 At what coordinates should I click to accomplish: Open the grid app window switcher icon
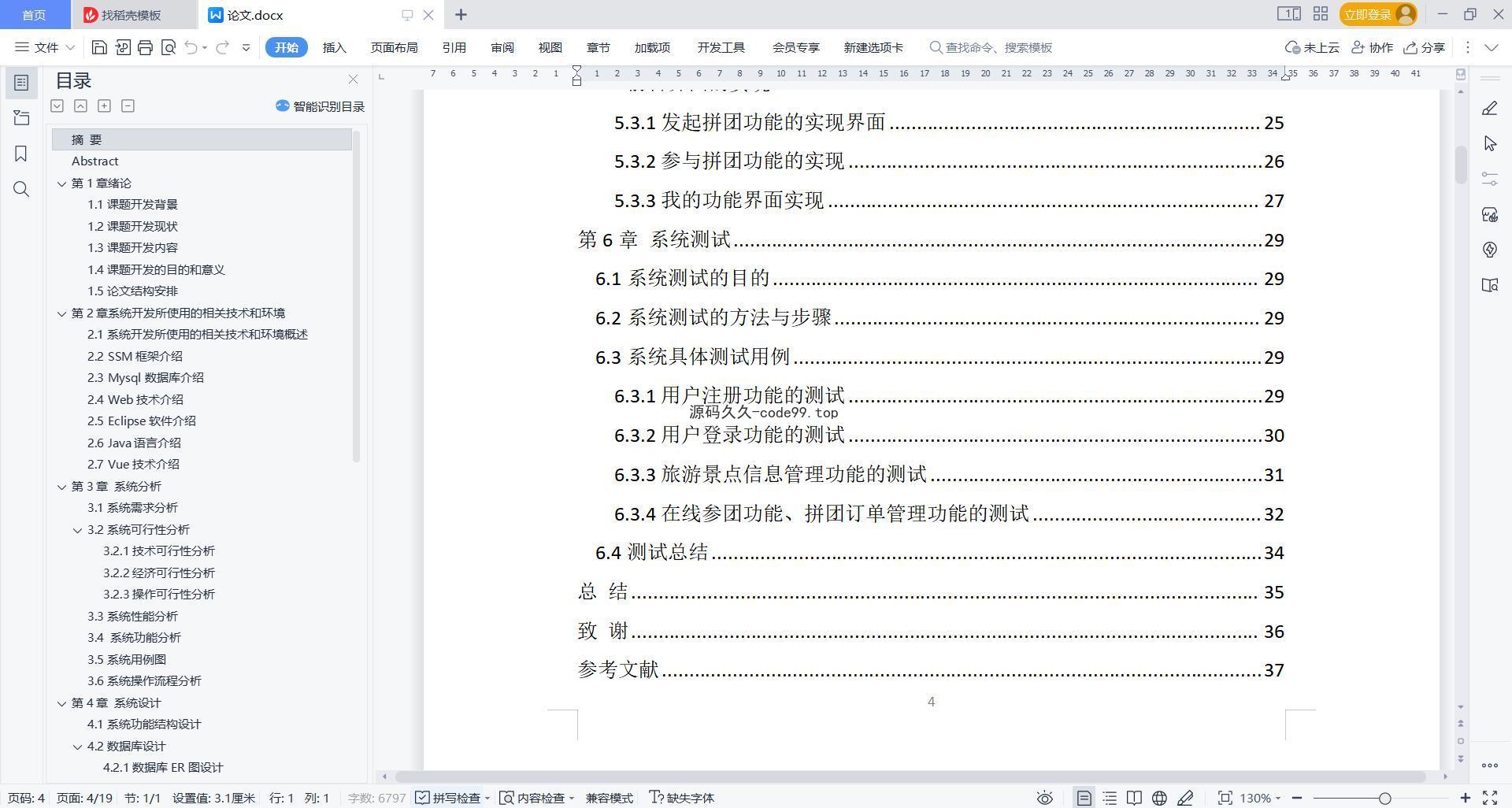1321,14
